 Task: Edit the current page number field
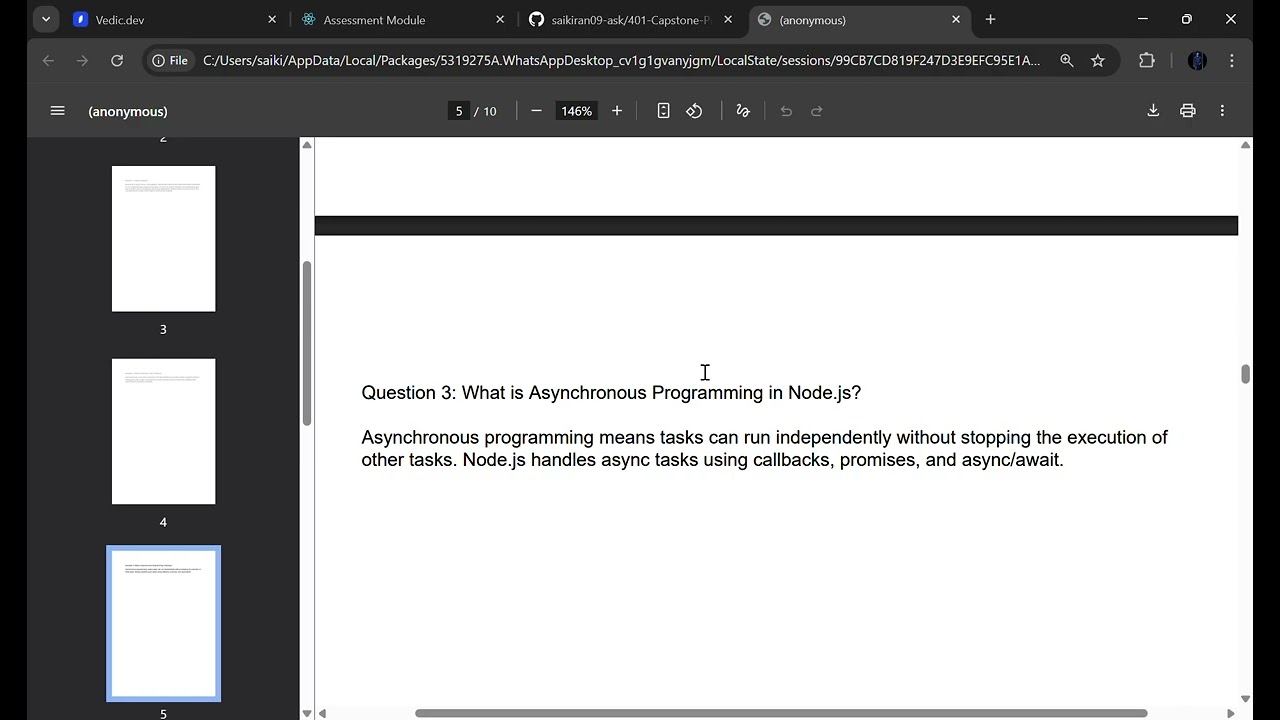pos(459,111)
